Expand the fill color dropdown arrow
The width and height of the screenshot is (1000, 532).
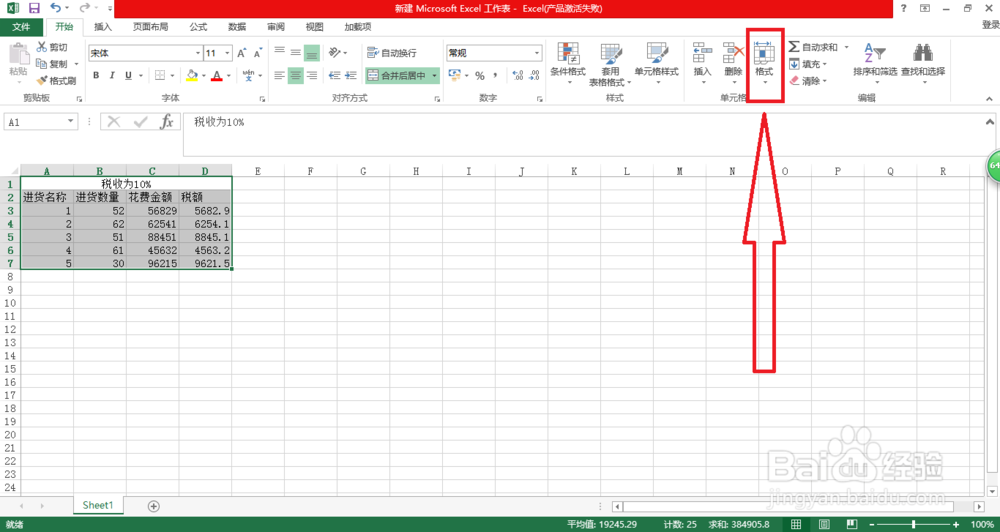click(204, 76)
